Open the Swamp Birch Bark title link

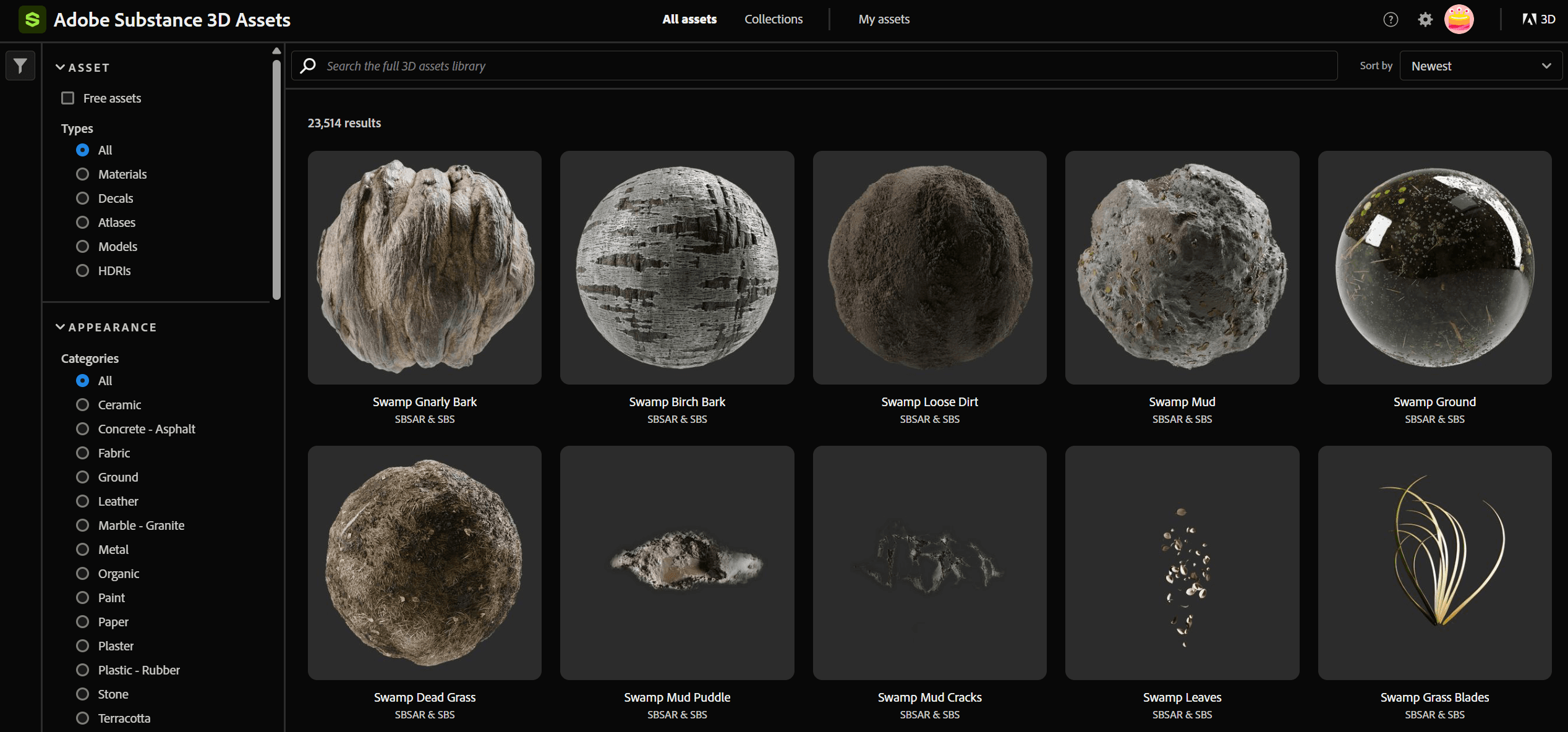(676, 402)
